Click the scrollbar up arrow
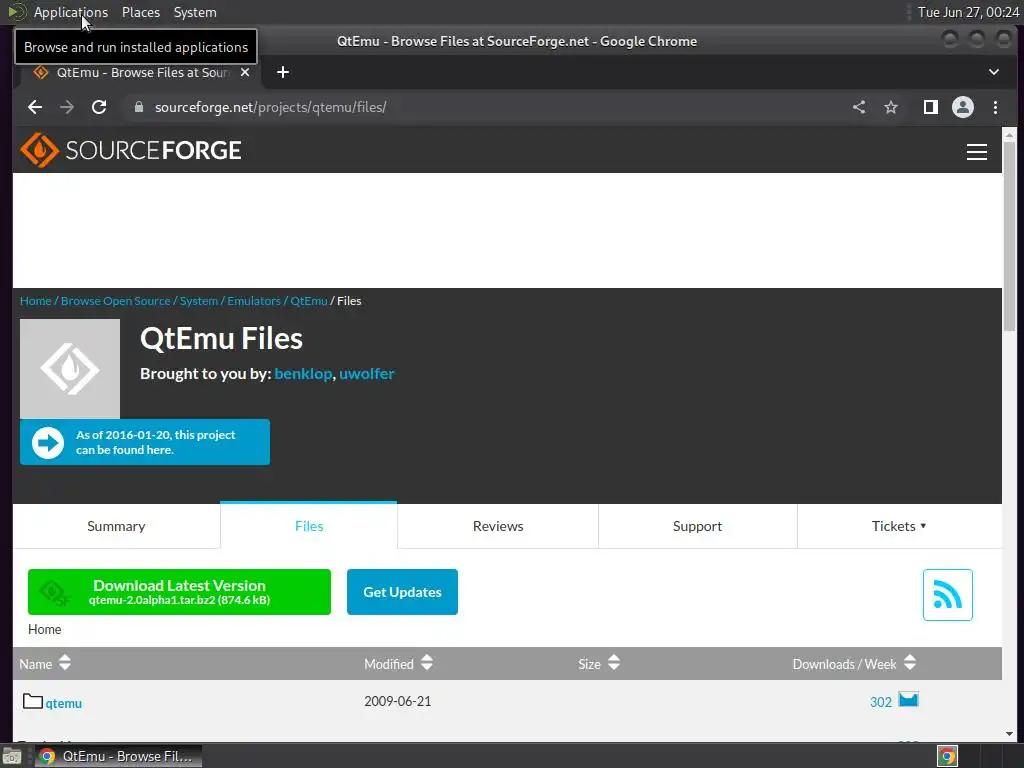The width and height of the screenshot is (1024, 768). pos(1009,135)
